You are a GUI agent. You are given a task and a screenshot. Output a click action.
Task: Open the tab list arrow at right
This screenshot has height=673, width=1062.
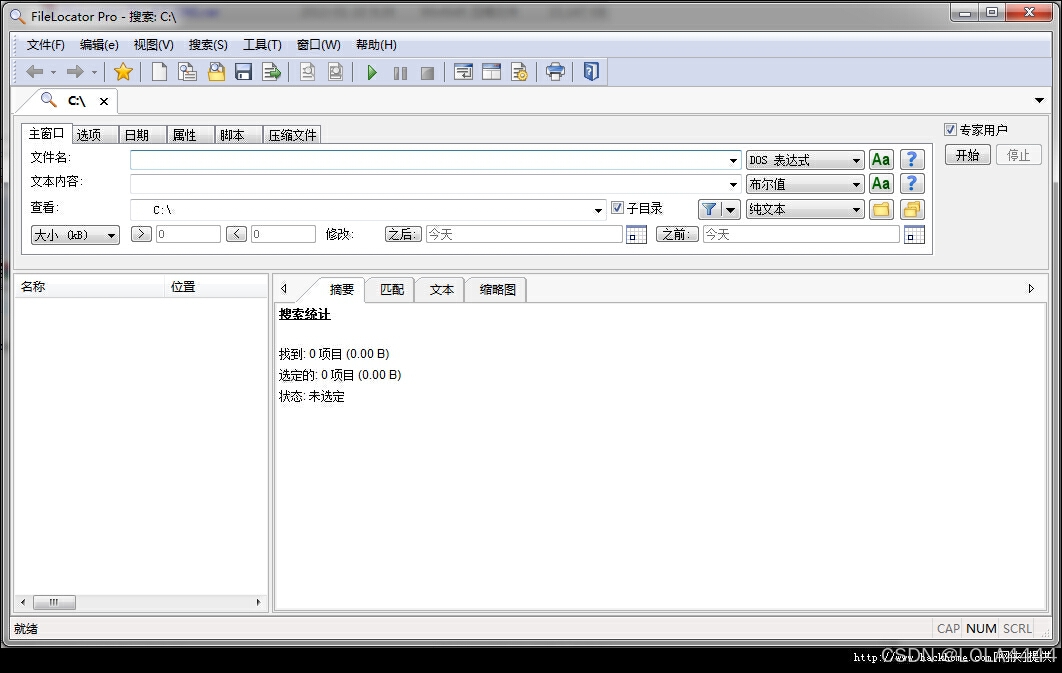click(x=1039, y=101)
